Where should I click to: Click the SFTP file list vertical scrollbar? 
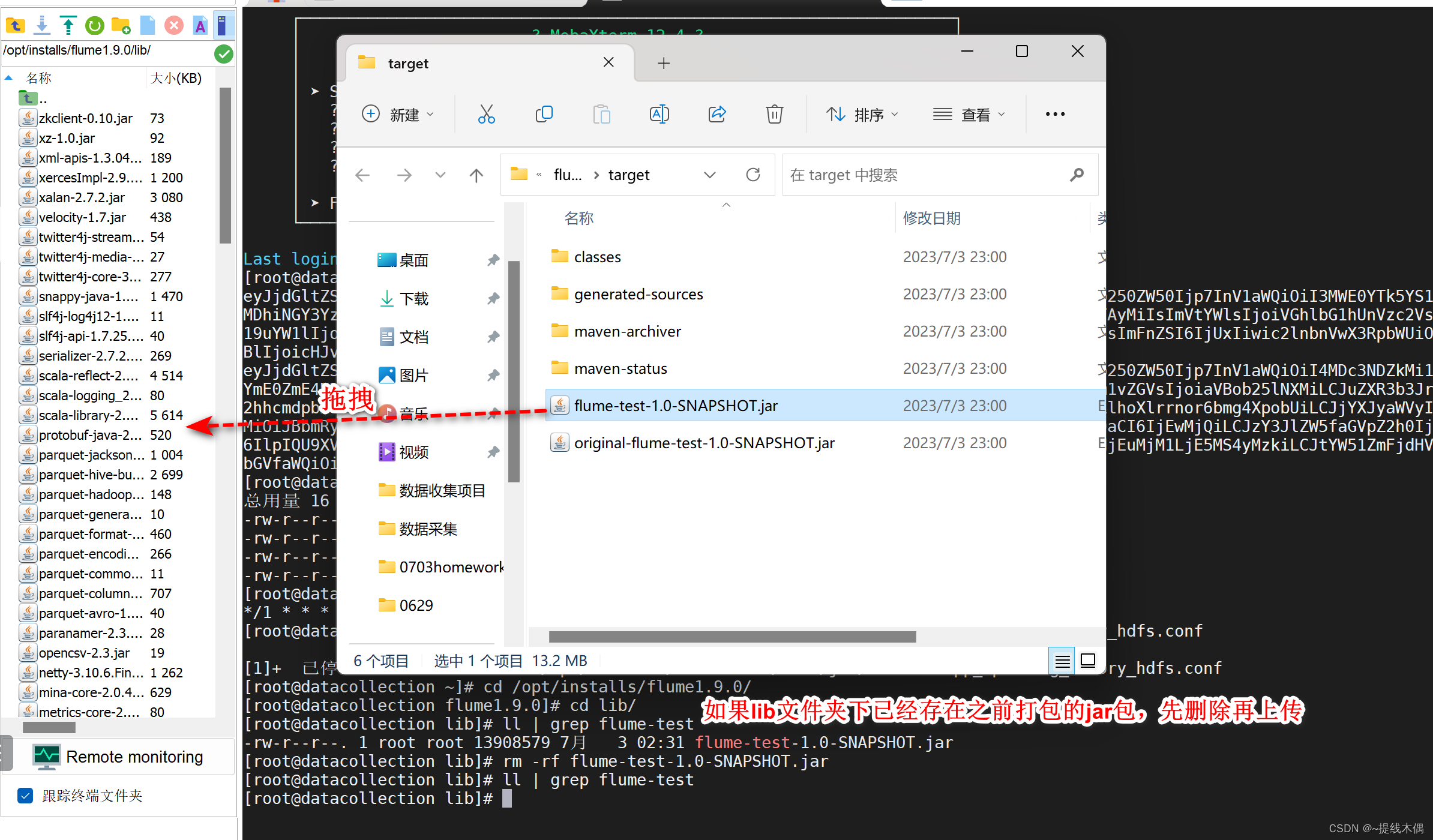point(225,166)
